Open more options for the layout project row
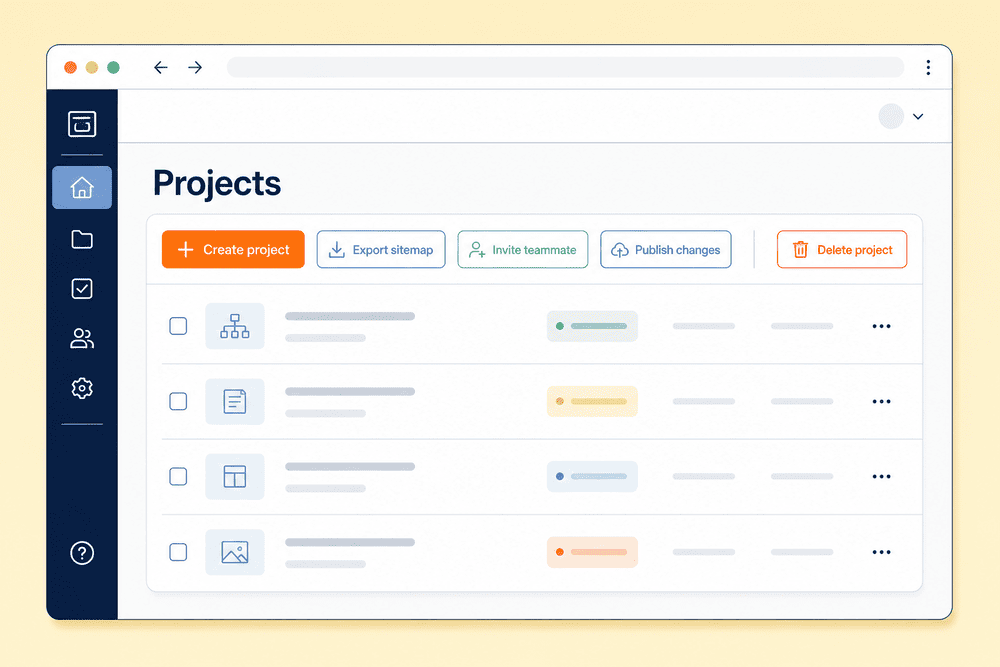The height and width of the screenshot is (667, 1000). [881, 477]
